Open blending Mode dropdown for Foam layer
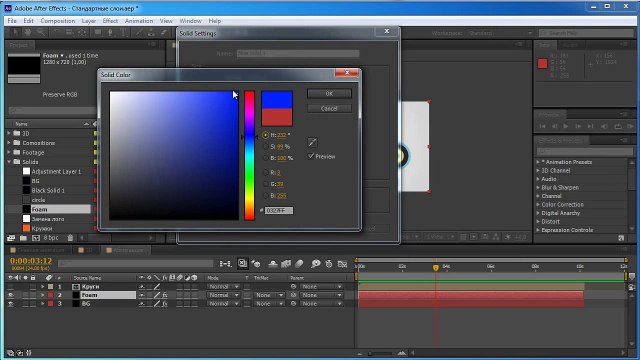Image resolution: width=640 pixels, height=360 pixels. [x=223, y=295]
